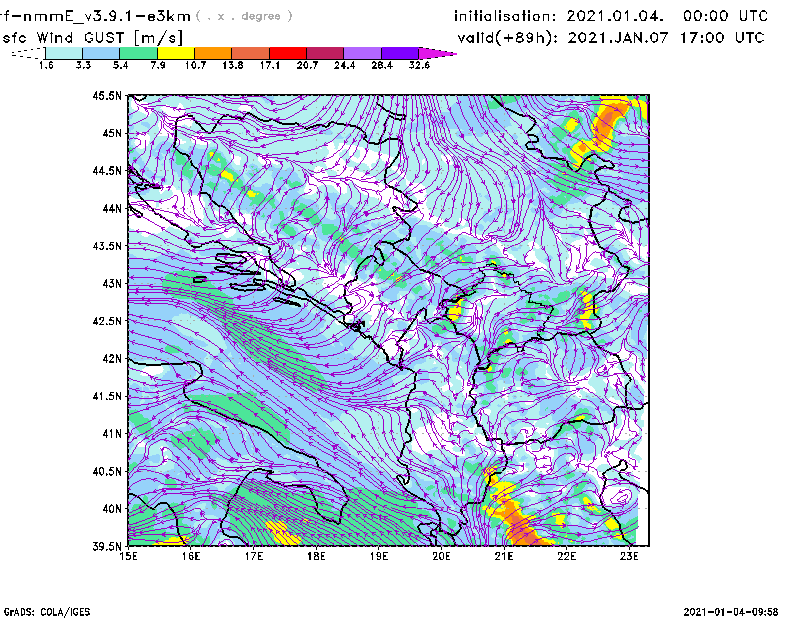Viewport: 800px width, 618px height.
Task: Click the bright red legend swatch
Action: [x=288, y=53]
